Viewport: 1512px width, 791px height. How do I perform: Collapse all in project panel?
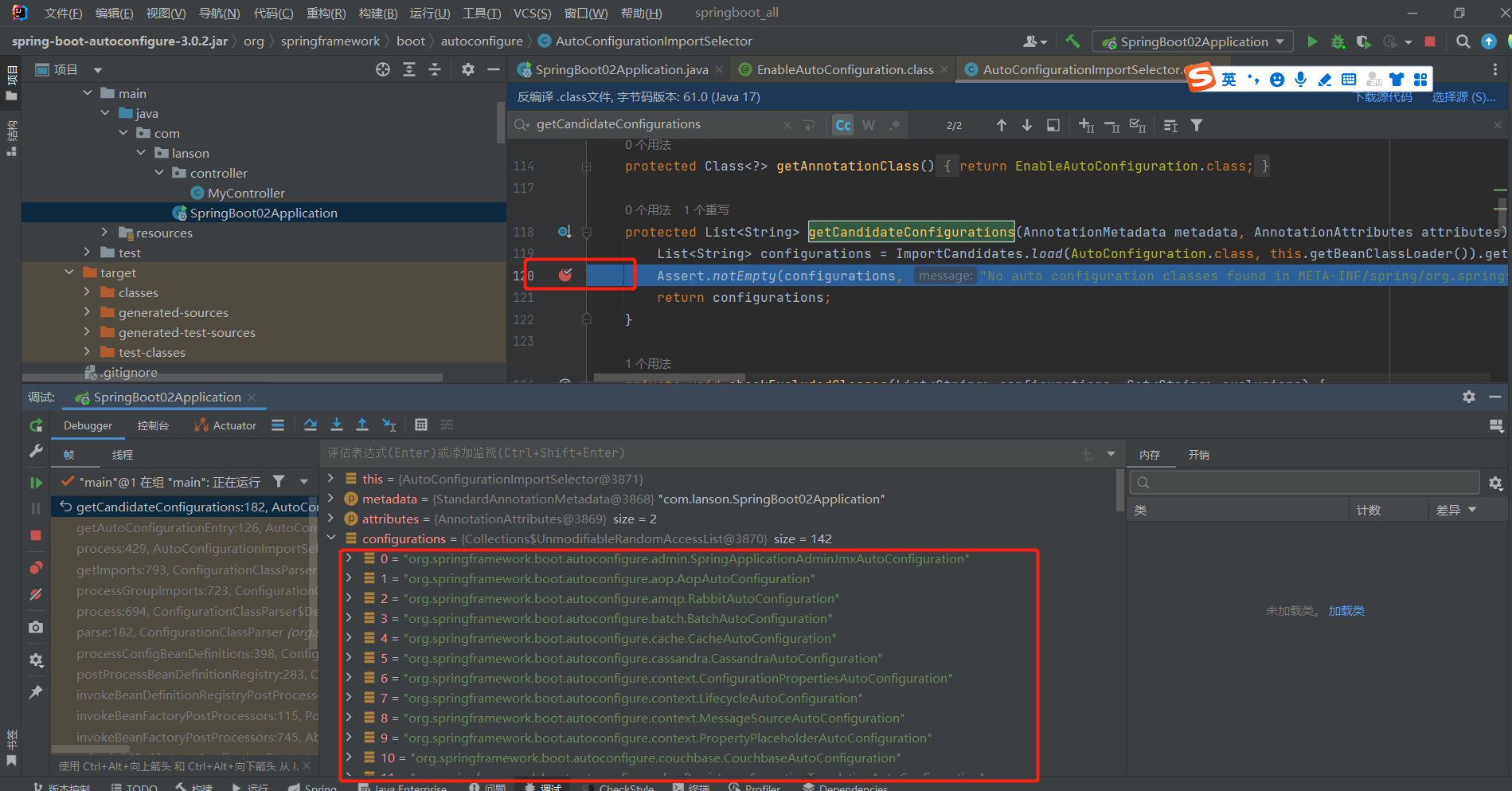point(435,69)
